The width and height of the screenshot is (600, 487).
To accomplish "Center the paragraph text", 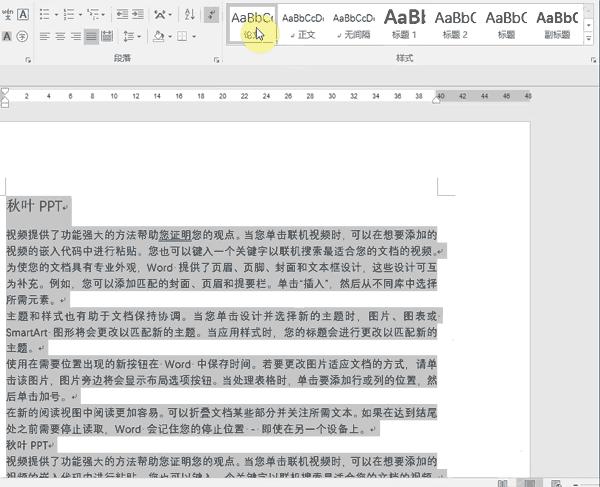I will 60,36.
